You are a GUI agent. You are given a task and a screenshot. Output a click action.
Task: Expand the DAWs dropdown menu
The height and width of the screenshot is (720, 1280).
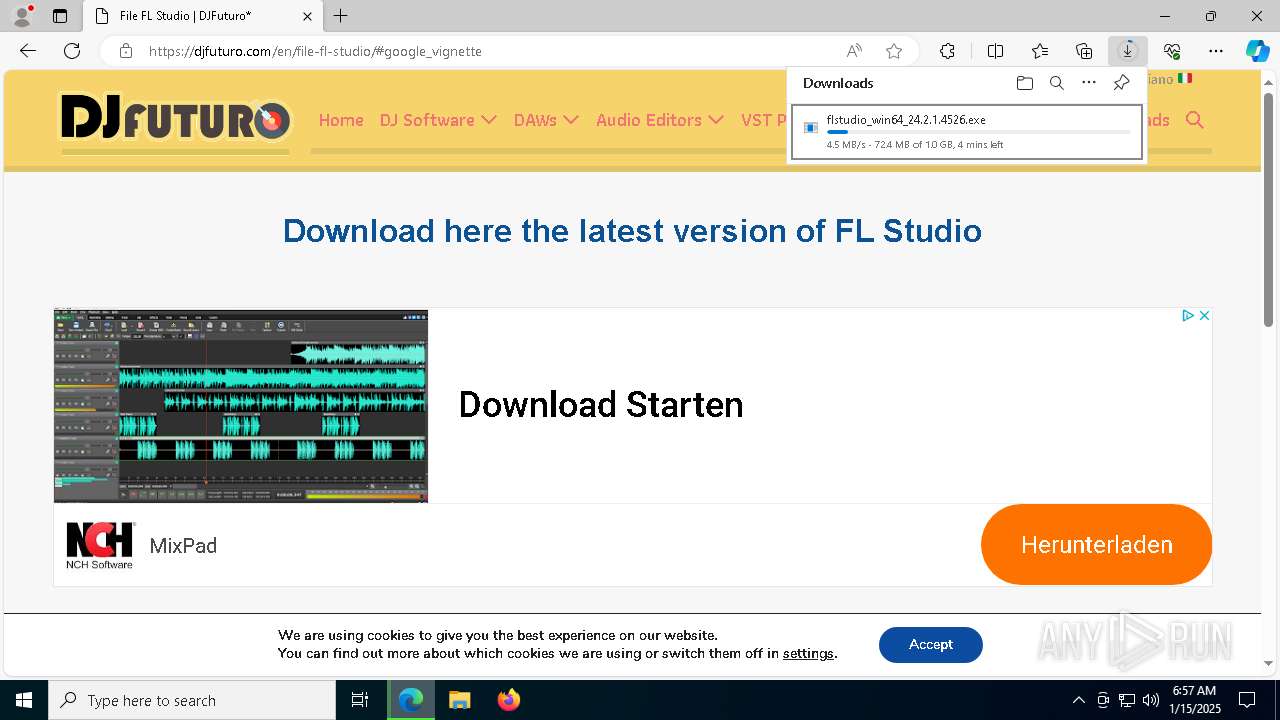click(546, 120)
